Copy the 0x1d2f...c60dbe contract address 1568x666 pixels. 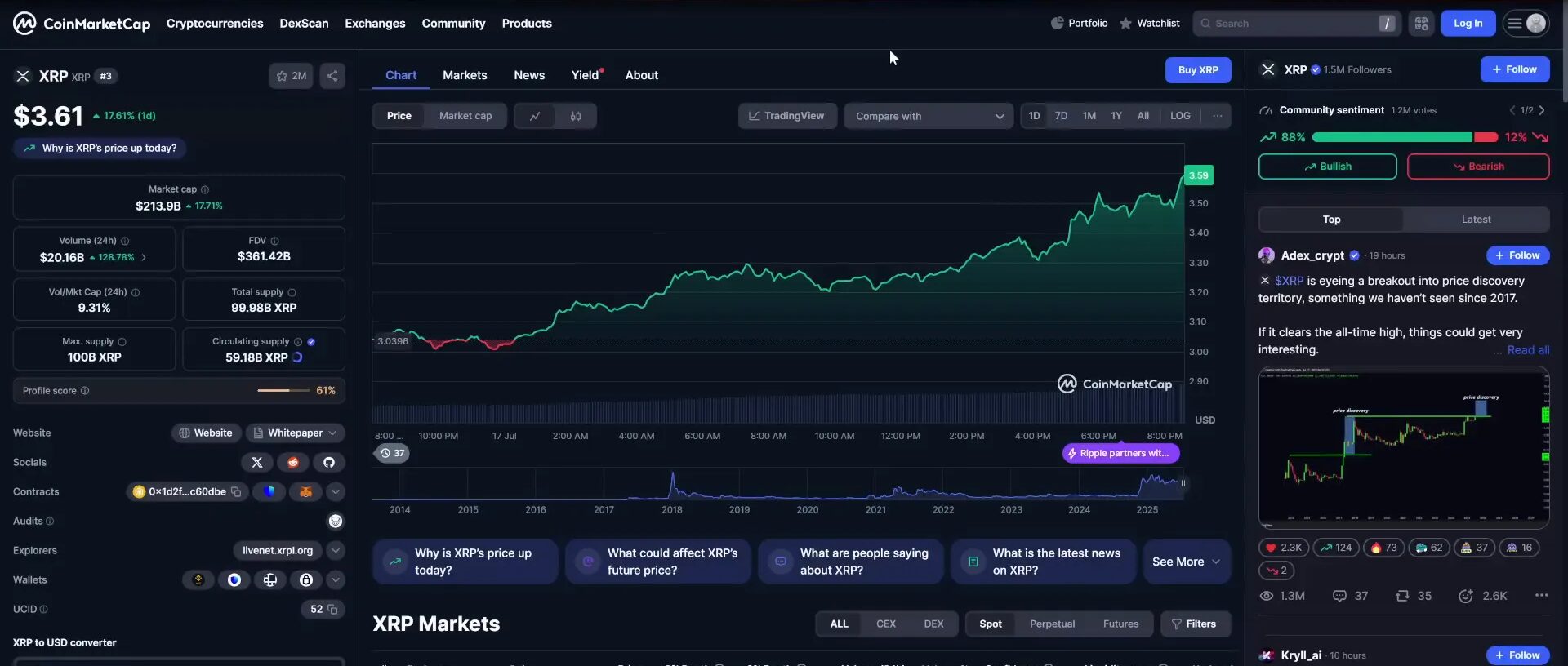pyautogui.click(x=236, y=491)
